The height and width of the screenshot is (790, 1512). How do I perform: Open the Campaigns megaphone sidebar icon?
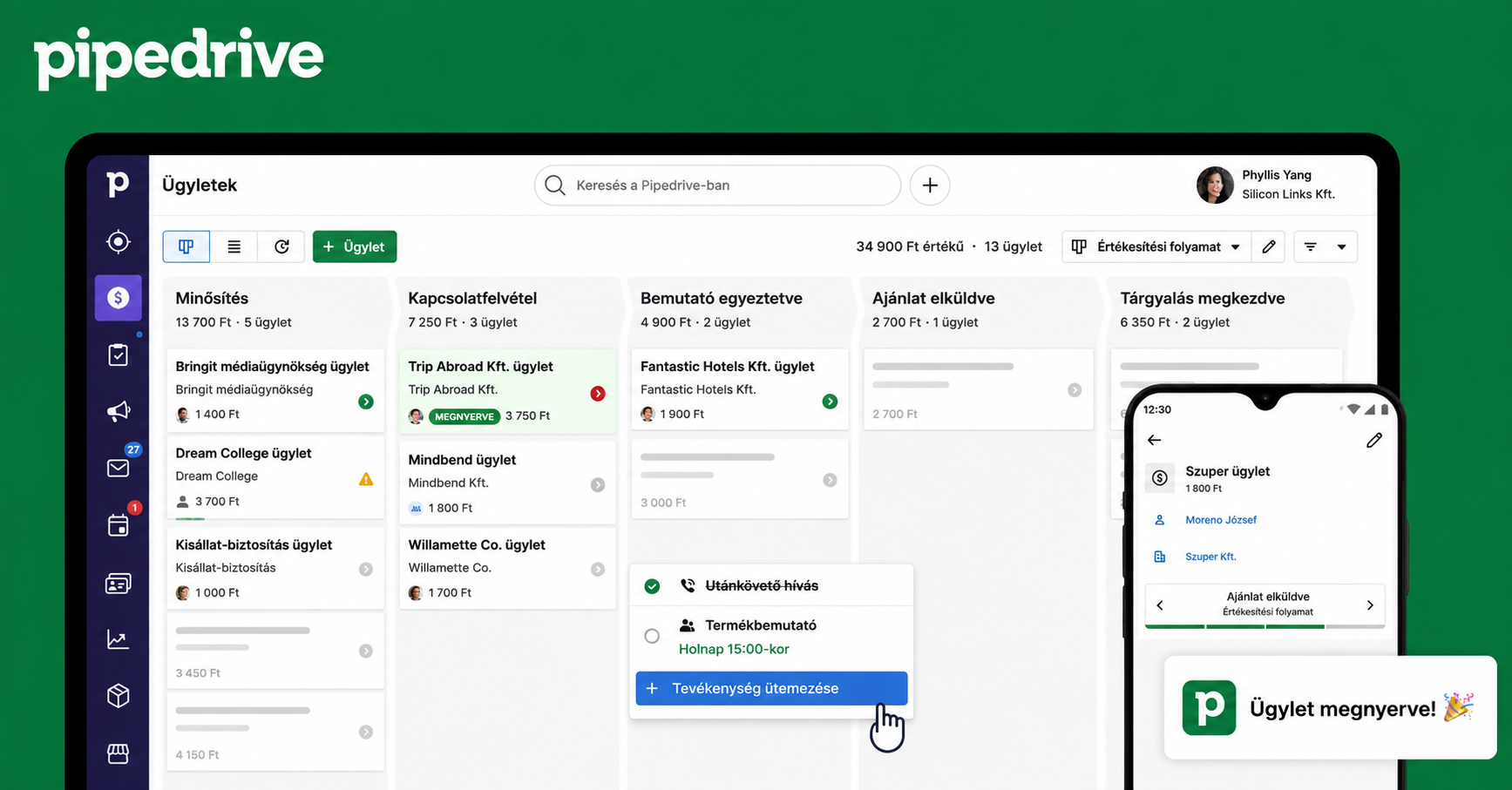[118, 411]
